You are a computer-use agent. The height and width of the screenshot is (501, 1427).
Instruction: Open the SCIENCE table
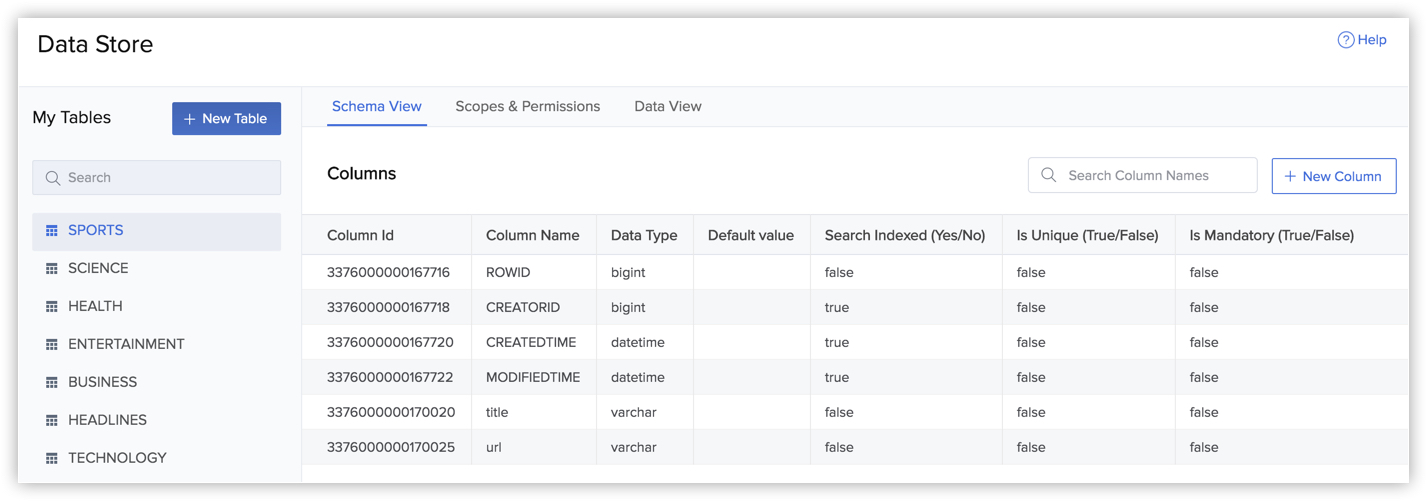tap(98, 268)
